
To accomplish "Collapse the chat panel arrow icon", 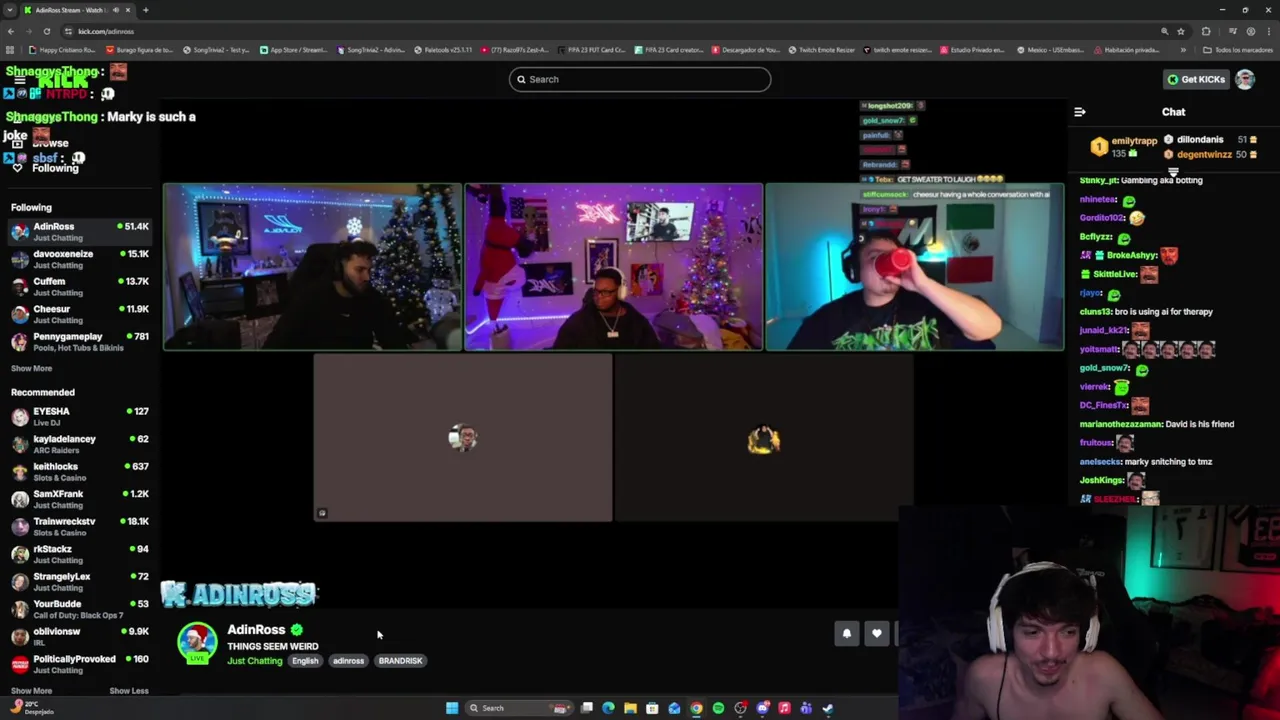I will pyautogui.click(x=1079, y=112).
